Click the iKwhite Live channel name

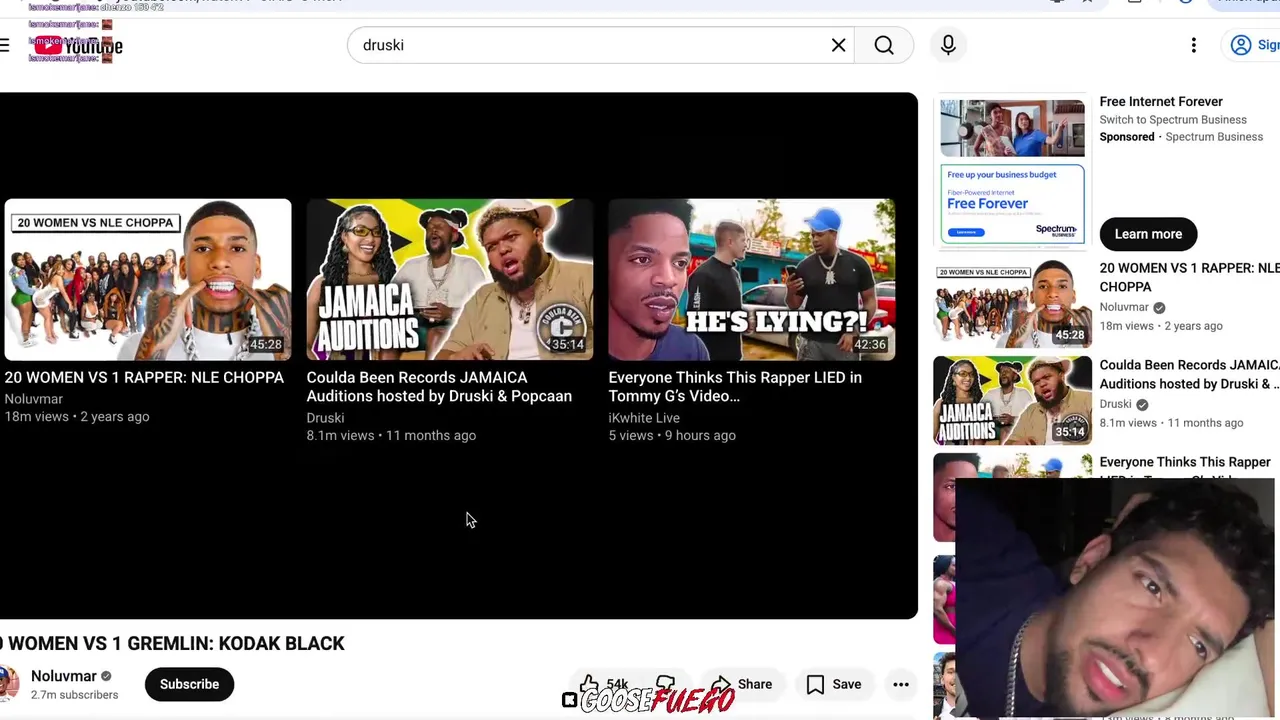point(644,418)
